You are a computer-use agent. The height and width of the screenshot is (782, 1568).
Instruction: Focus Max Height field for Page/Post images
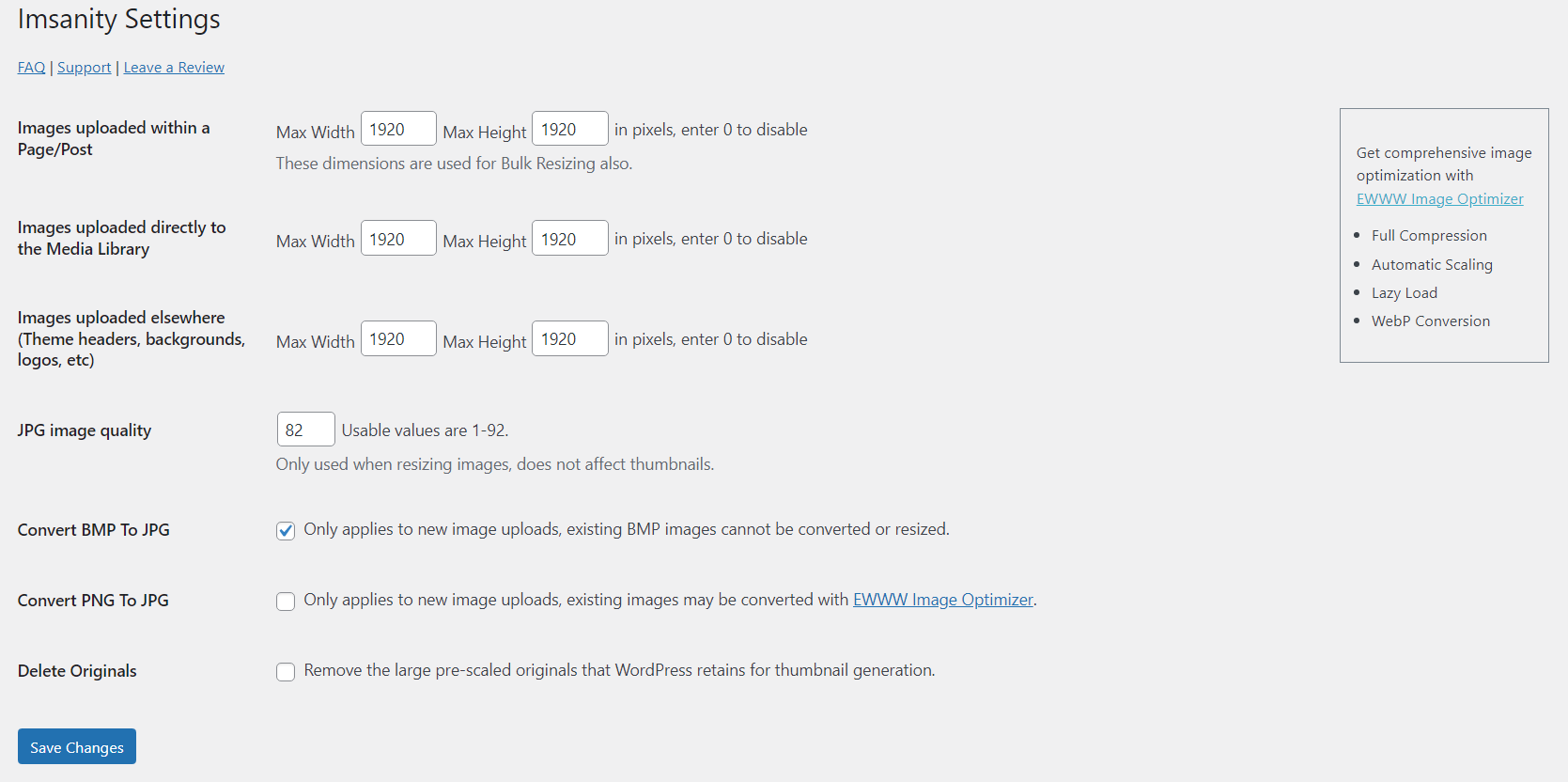[x=569, y=130]
